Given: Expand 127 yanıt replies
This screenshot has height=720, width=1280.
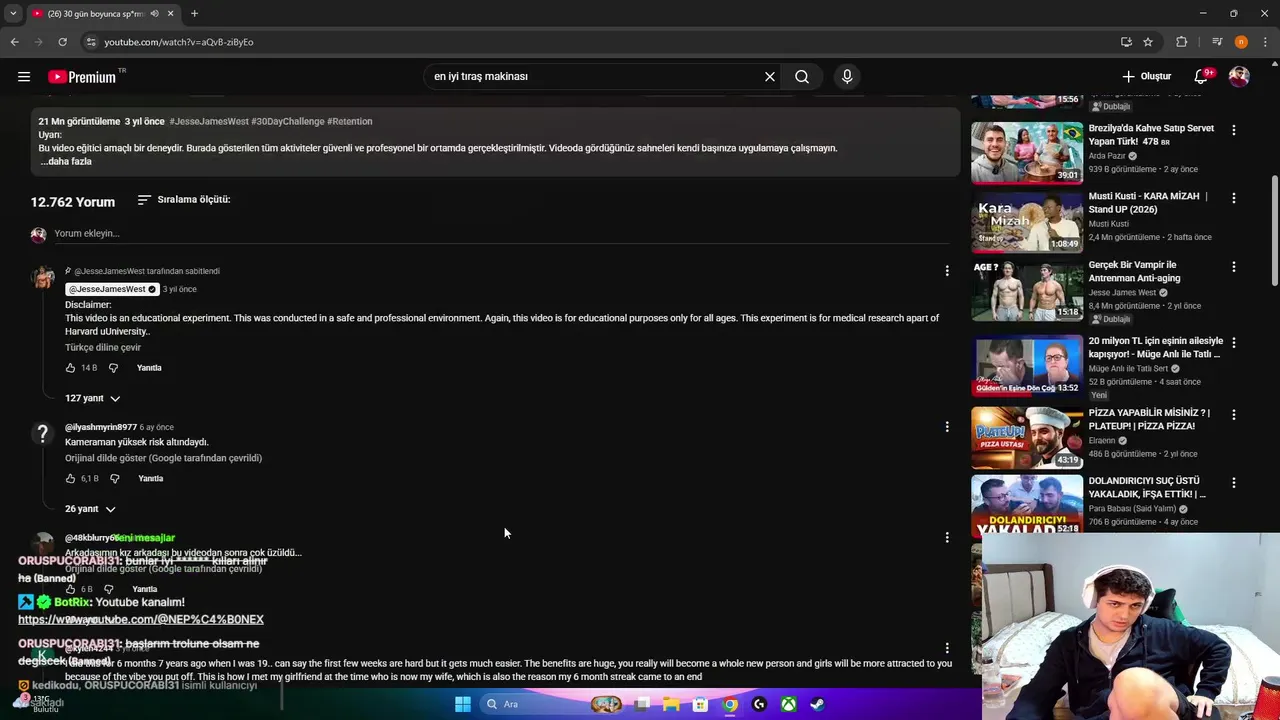Looking at the screenshot, I should coord(92,398).
